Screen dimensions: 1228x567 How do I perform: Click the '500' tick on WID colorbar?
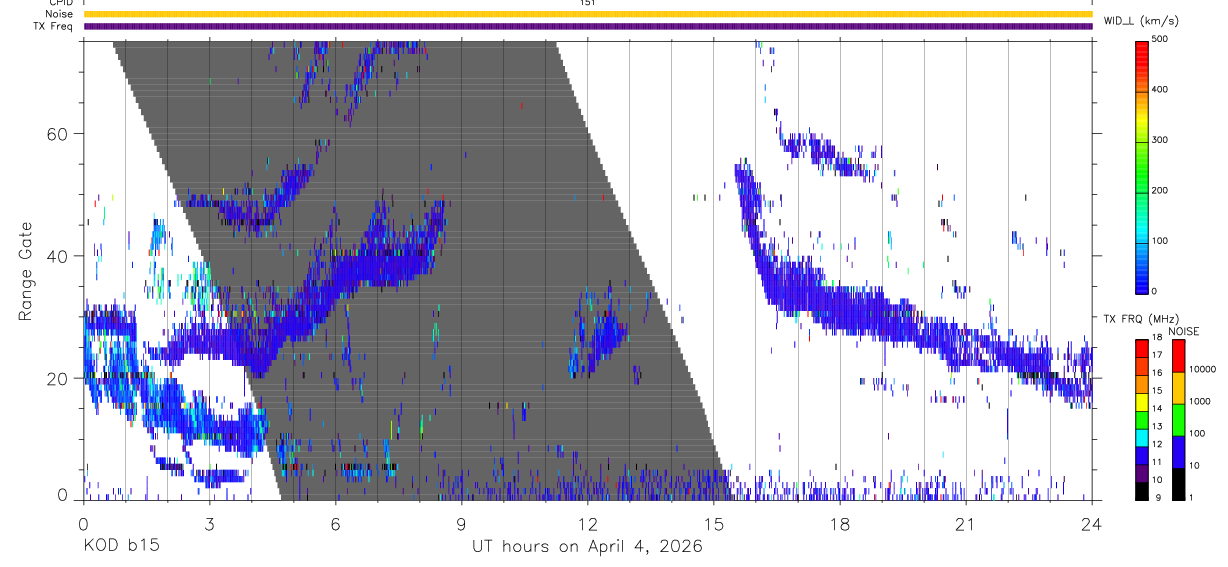coord(1160,40)
